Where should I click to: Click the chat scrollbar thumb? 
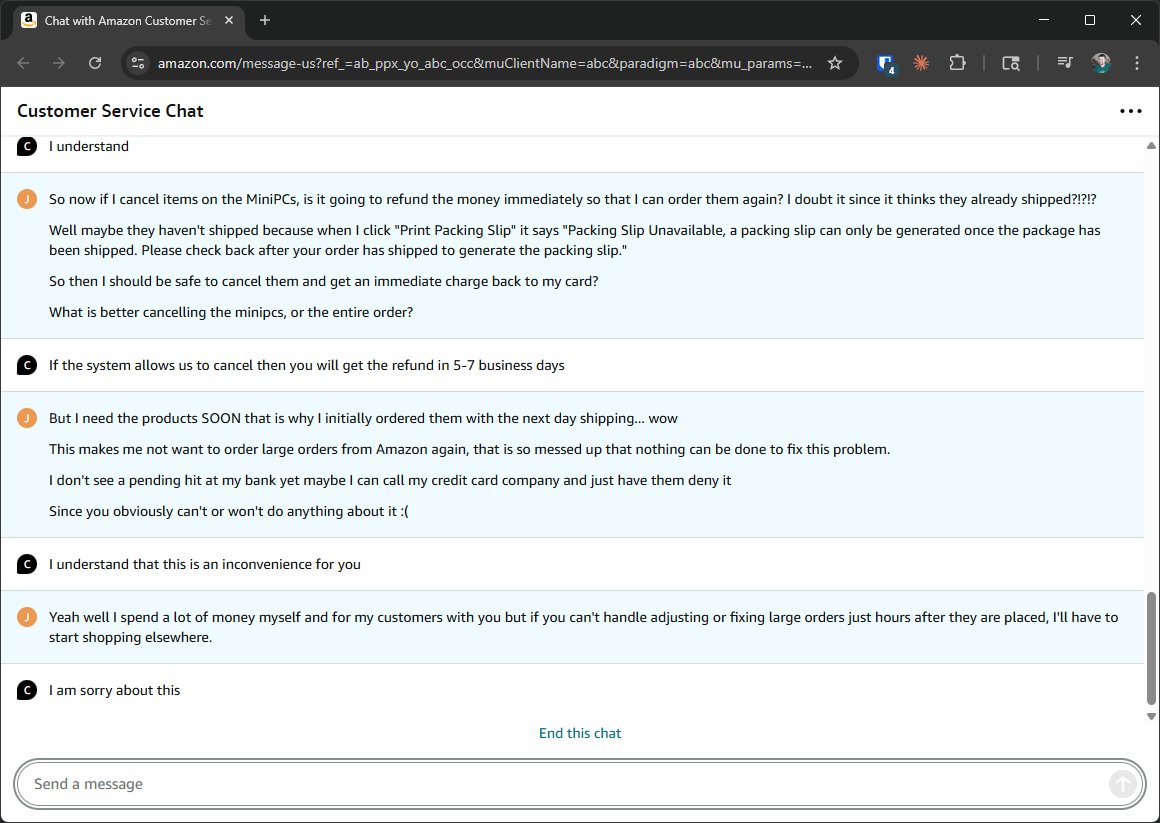pyautogui.click(x=1151, y=648)
